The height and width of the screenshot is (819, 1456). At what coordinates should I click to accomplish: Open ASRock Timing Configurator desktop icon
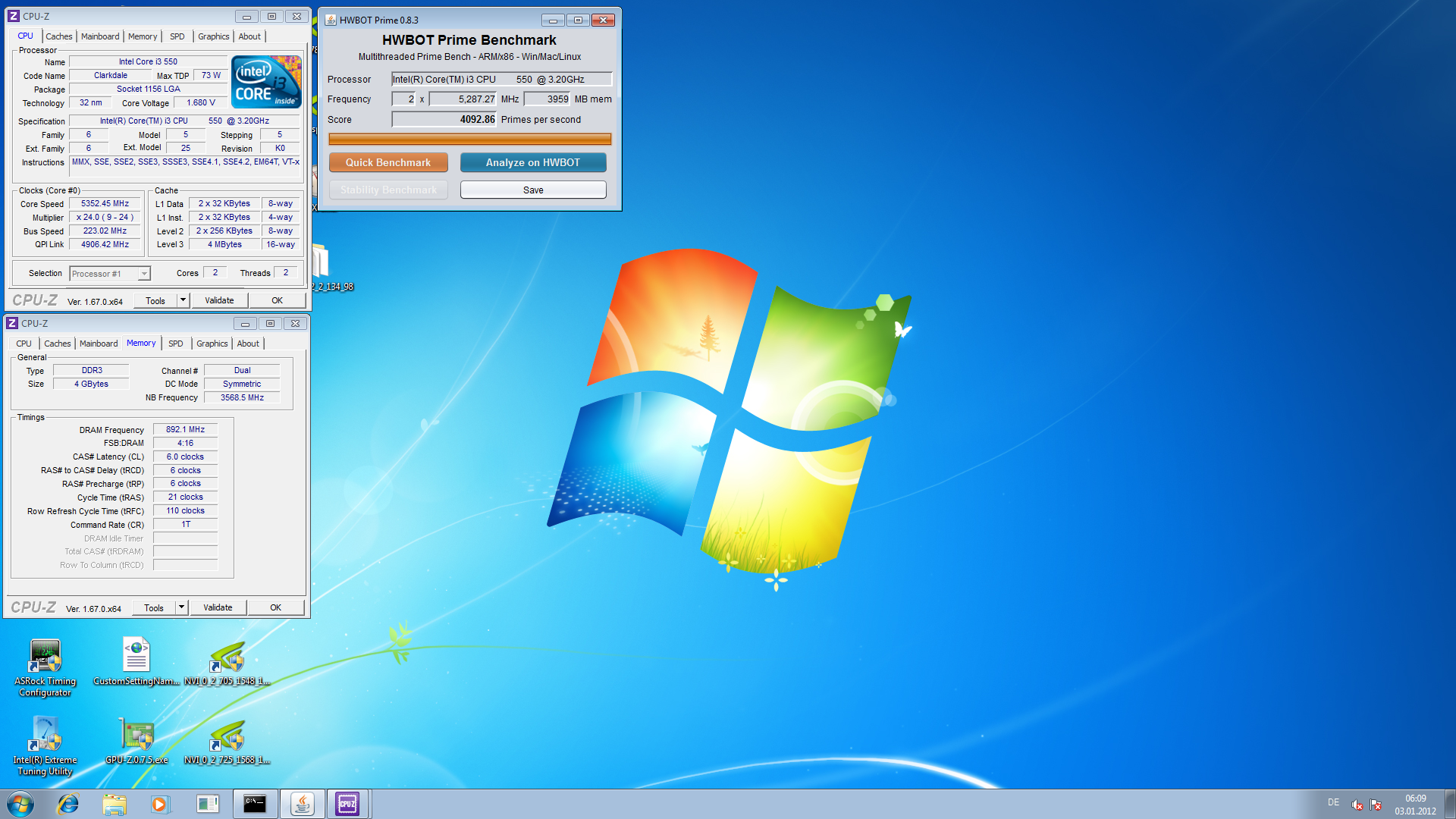(x=45, y=667)
